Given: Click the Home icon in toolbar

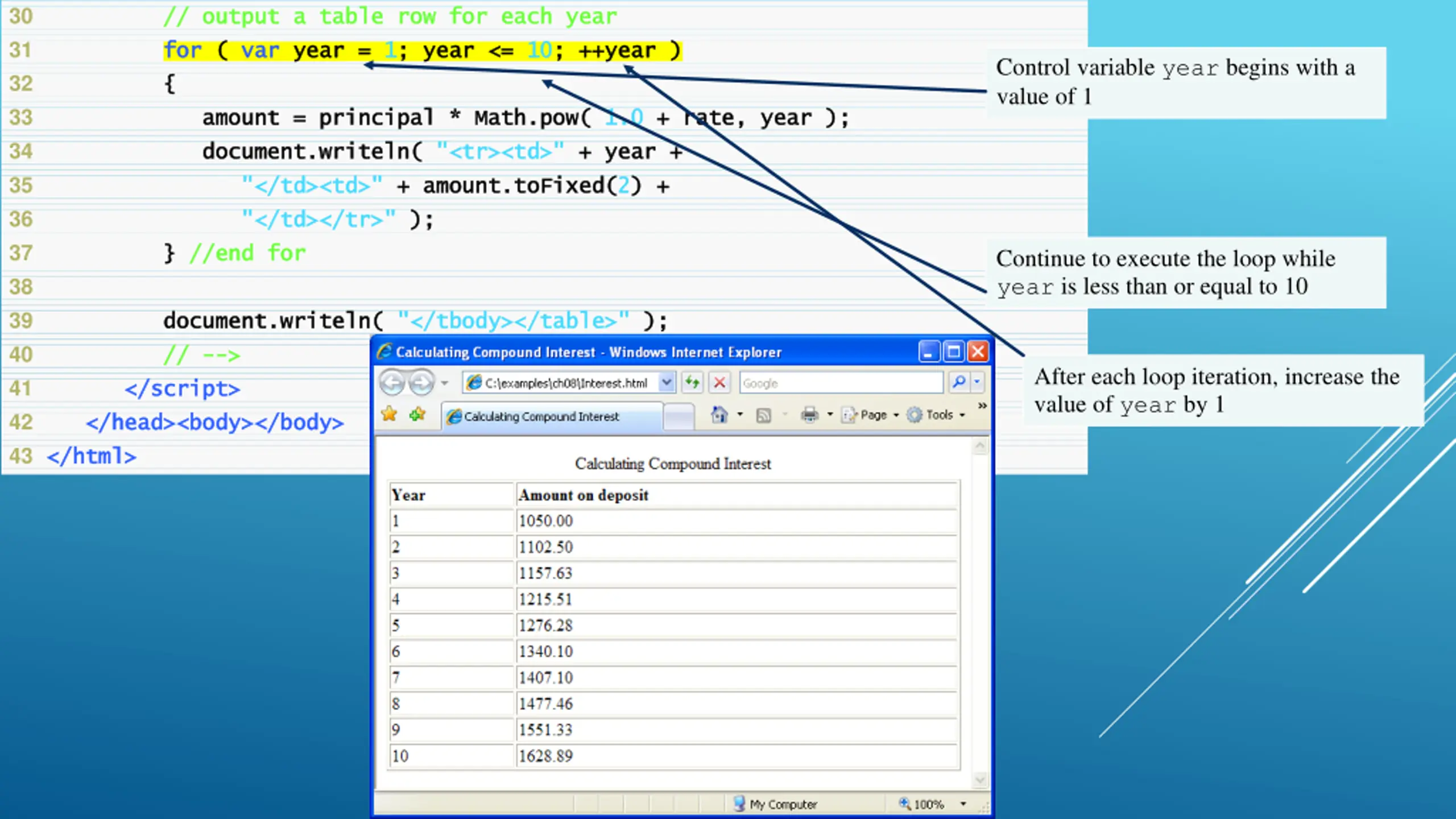Looking at the screenshot, I should [x=719, y=415].
